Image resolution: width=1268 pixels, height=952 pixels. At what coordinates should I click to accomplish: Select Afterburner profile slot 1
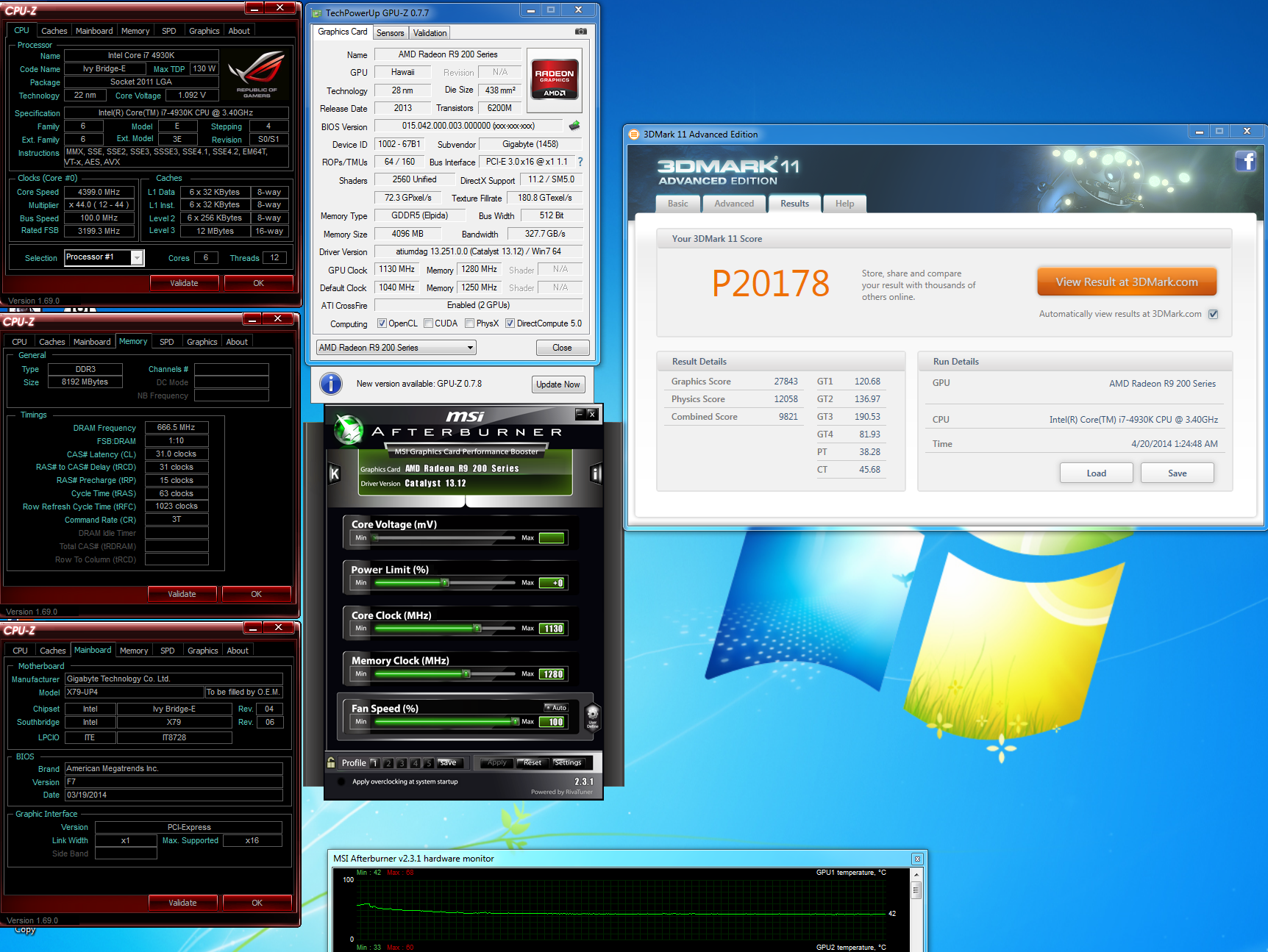tap(374, 763)
